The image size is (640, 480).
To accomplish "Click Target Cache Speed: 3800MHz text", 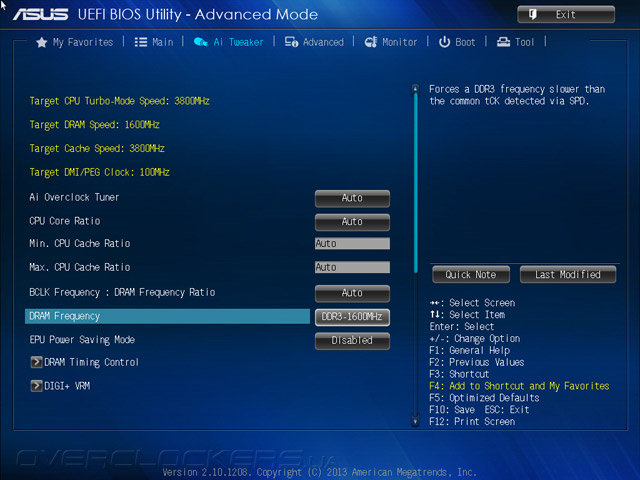I will click(97, 149).
